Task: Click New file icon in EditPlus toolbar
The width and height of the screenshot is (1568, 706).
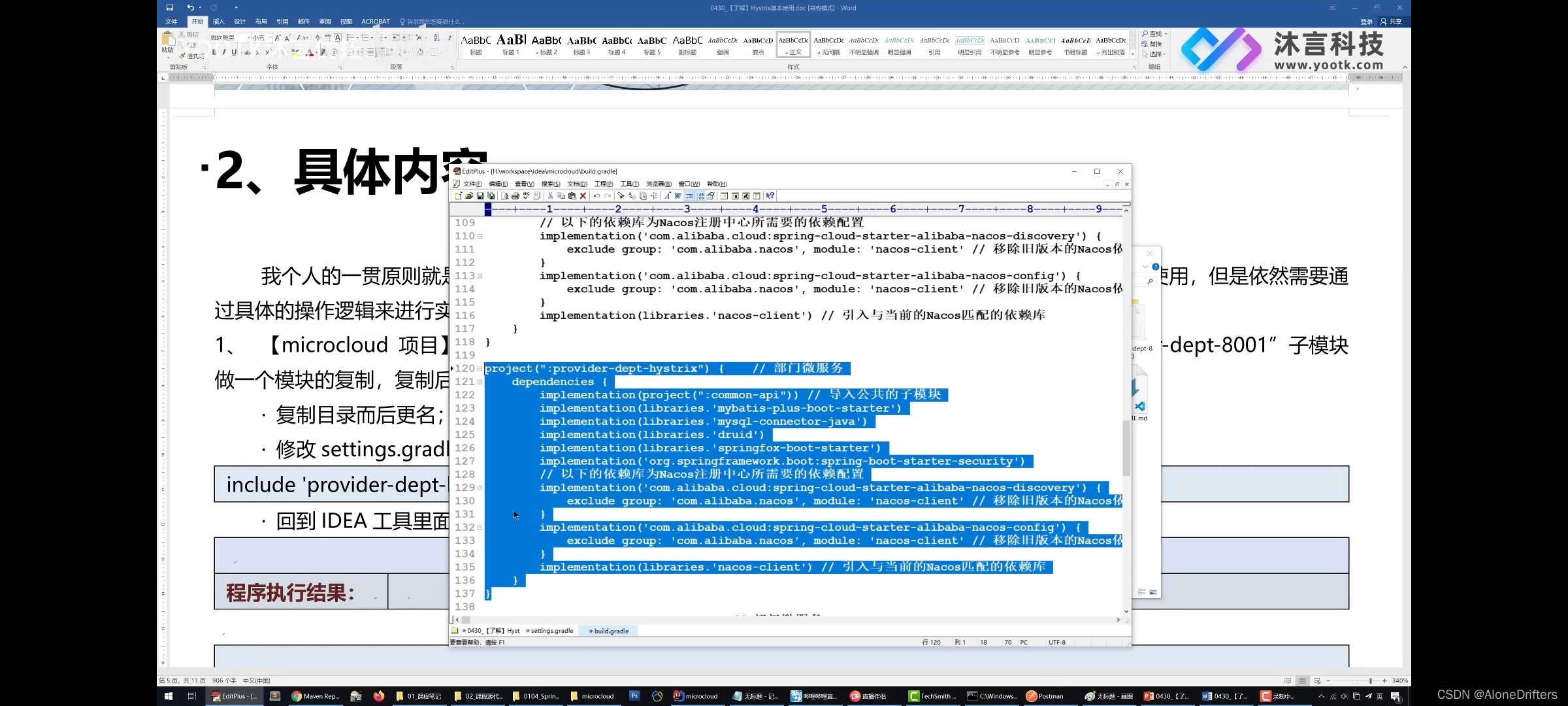Action: click(x=458, y=195)
